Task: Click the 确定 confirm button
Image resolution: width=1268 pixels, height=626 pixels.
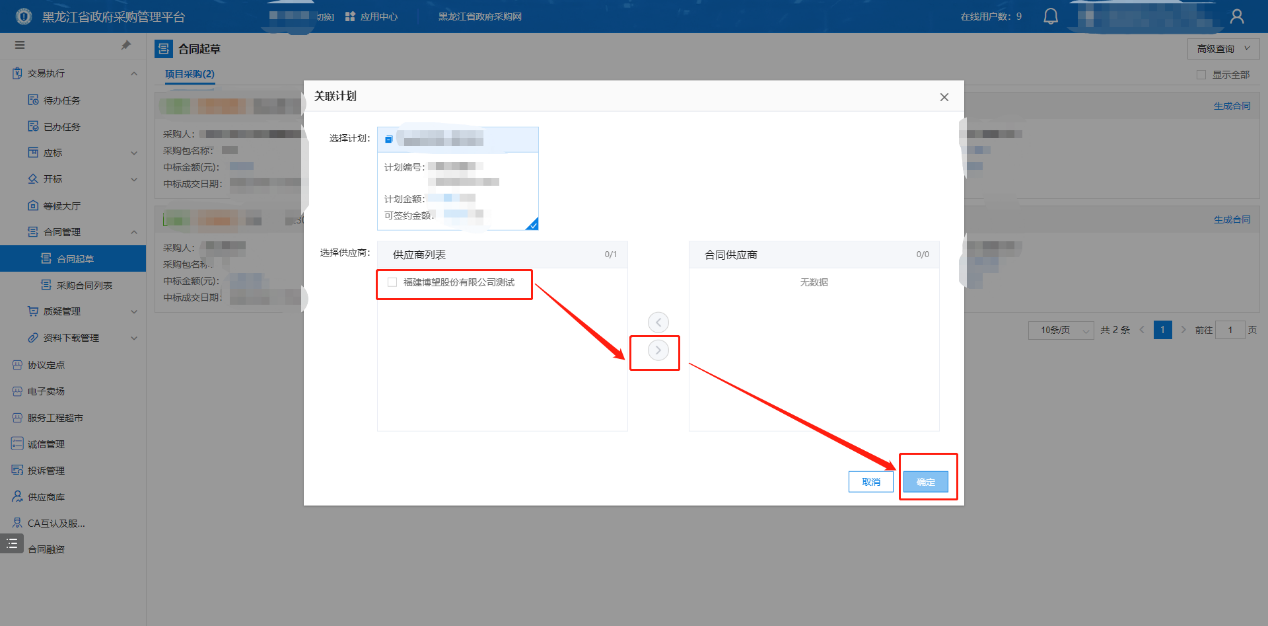Action: 926,482
